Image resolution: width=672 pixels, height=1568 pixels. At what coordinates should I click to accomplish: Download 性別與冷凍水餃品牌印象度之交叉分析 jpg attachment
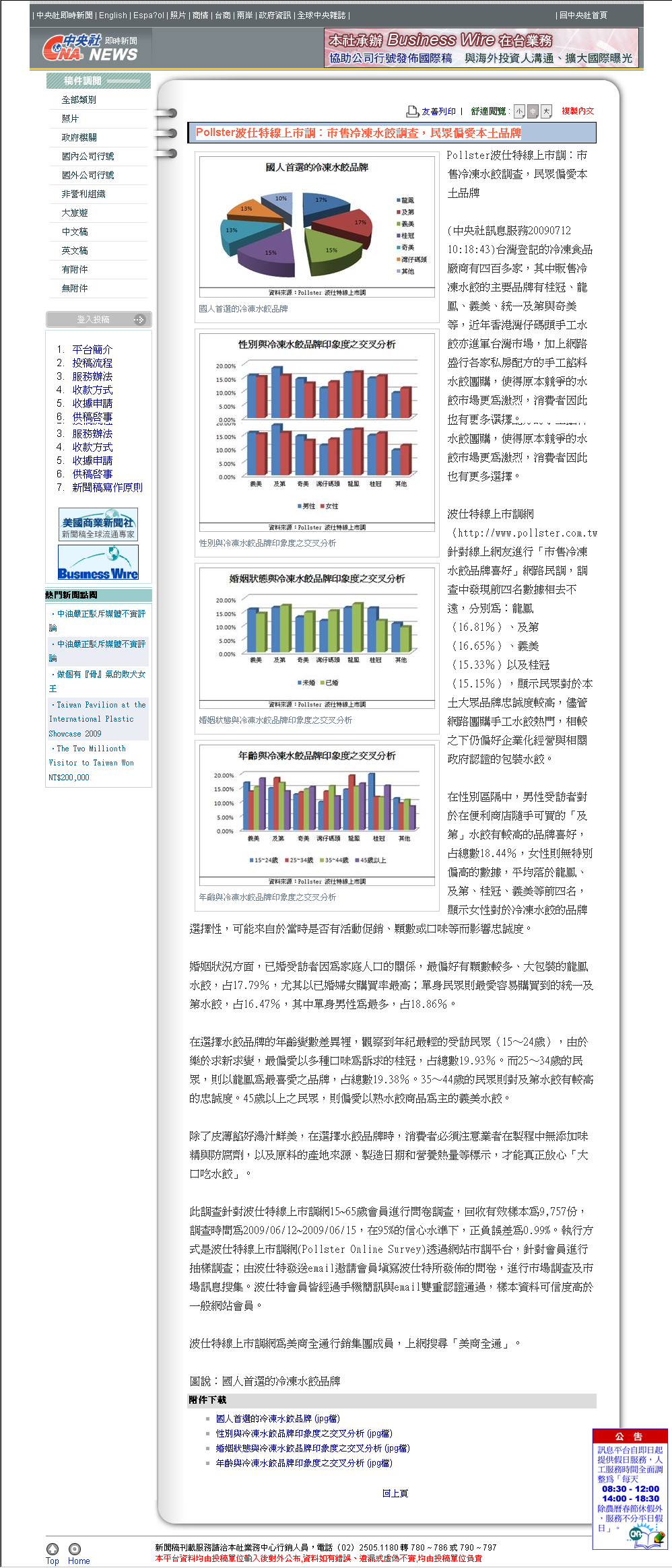pos(304,1433)
